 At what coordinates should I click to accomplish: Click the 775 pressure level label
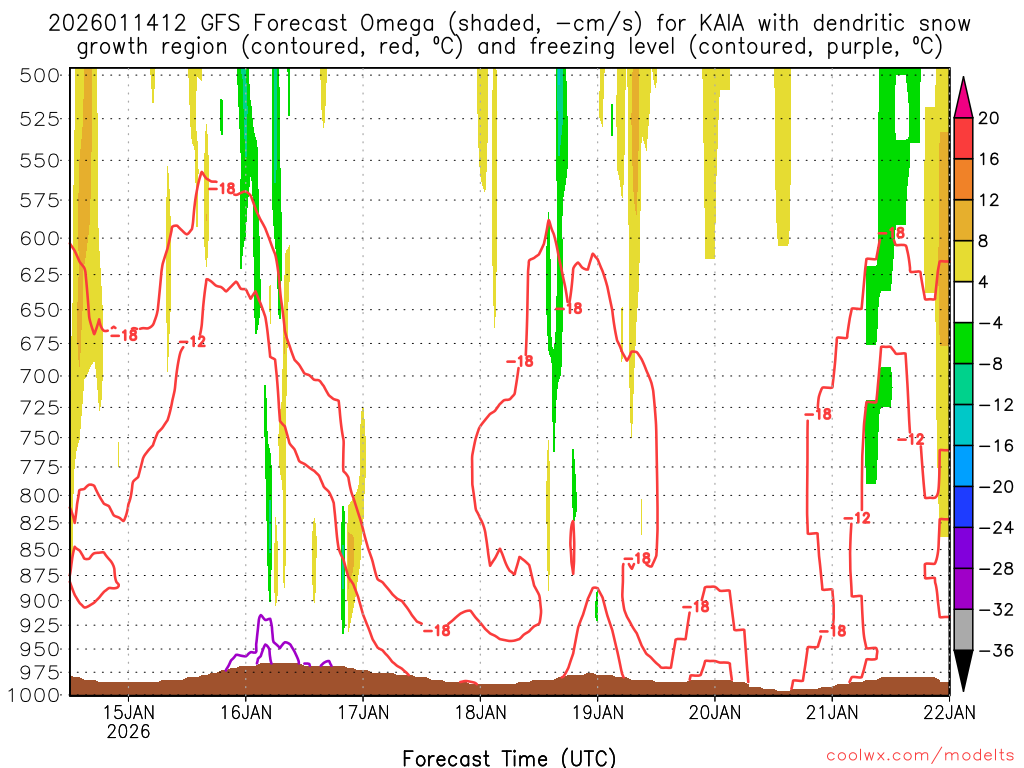tap(40, 468)
